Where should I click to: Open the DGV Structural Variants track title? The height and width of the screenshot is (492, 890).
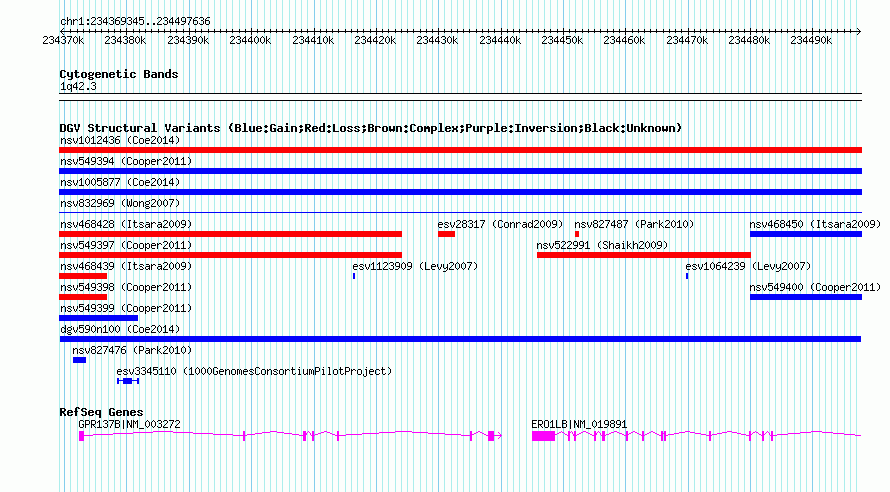(x=371, y=128)
